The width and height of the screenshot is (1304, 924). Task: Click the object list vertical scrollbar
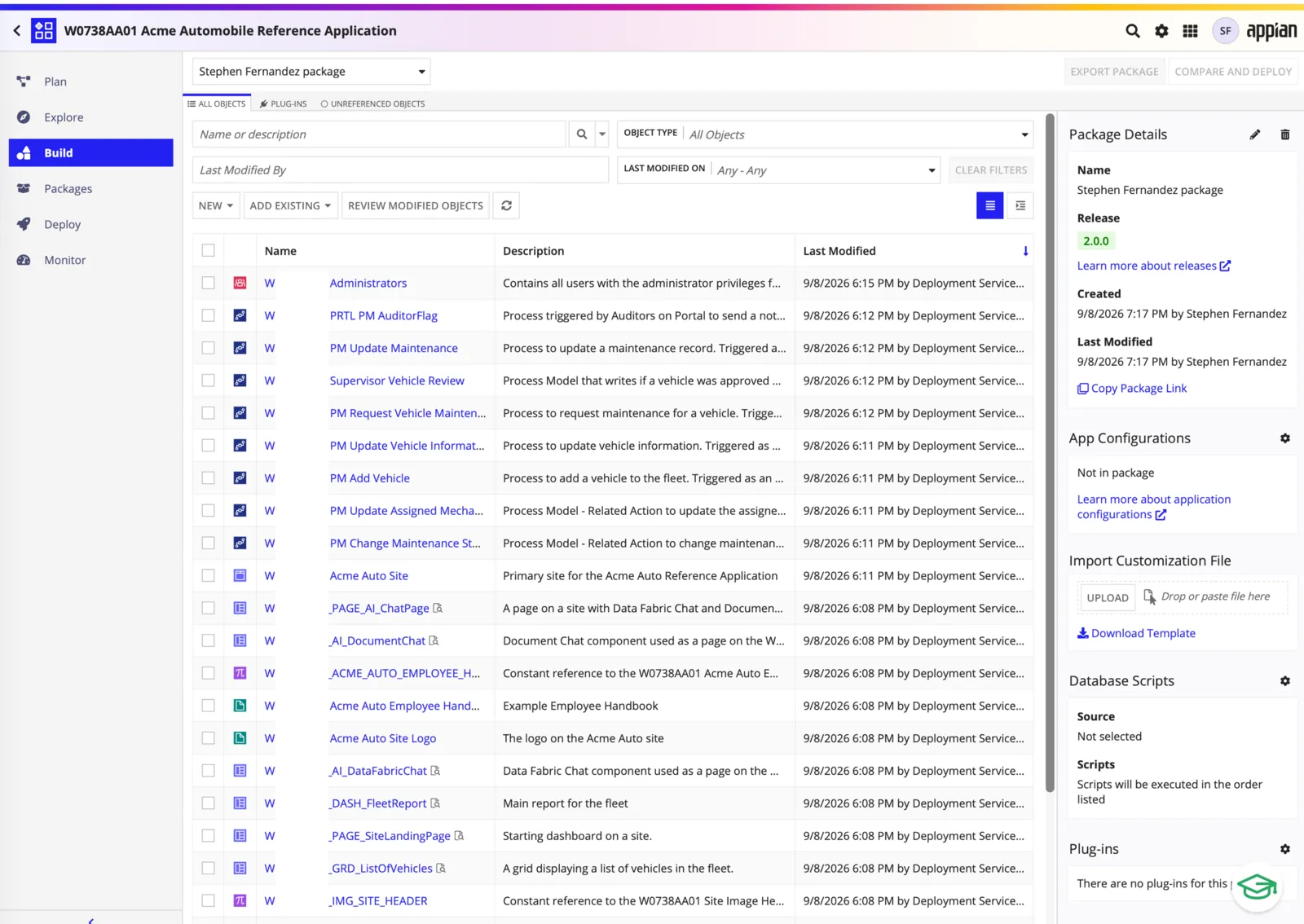tap(1050, 452)
